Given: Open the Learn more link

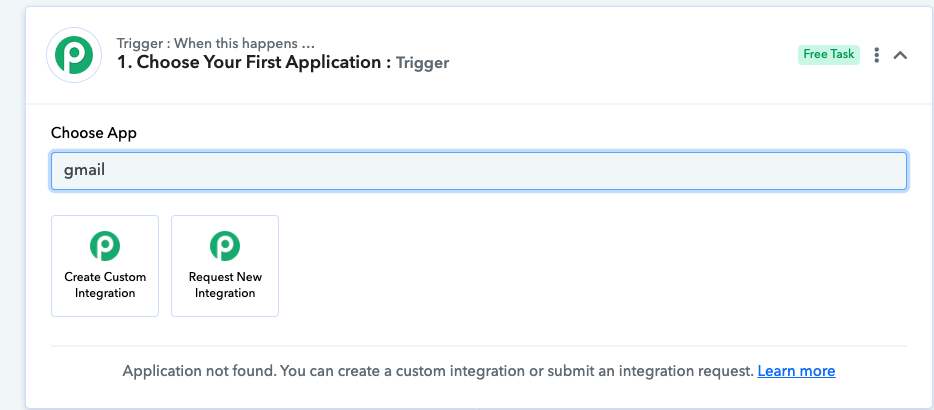Looking at the screenshot, I should tap(796, 371).
